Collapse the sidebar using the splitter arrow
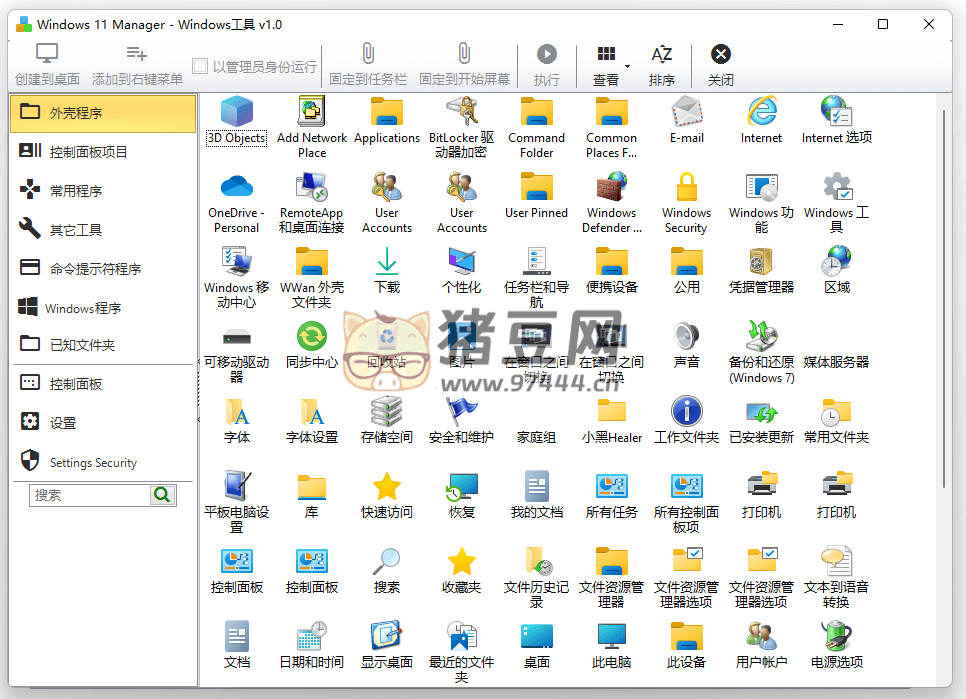The image size is (966, 699). [x=198, y=419]
